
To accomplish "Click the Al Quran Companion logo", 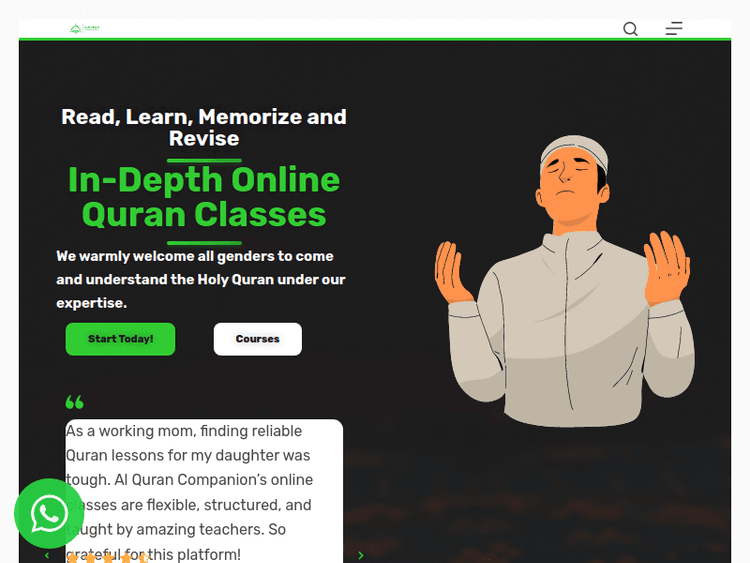I will click(85, 29).
